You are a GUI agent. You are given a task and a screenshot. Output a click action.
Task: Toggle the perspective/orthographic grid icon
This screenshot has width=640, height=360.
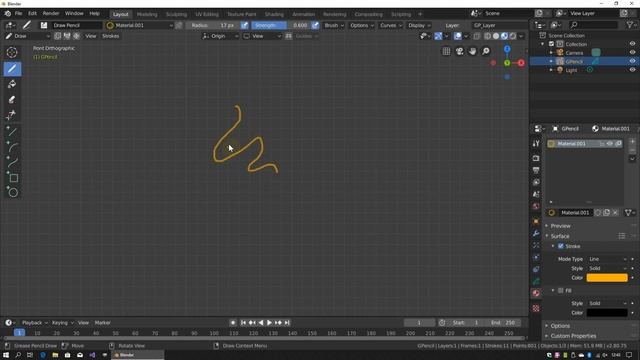click(447, 51)
